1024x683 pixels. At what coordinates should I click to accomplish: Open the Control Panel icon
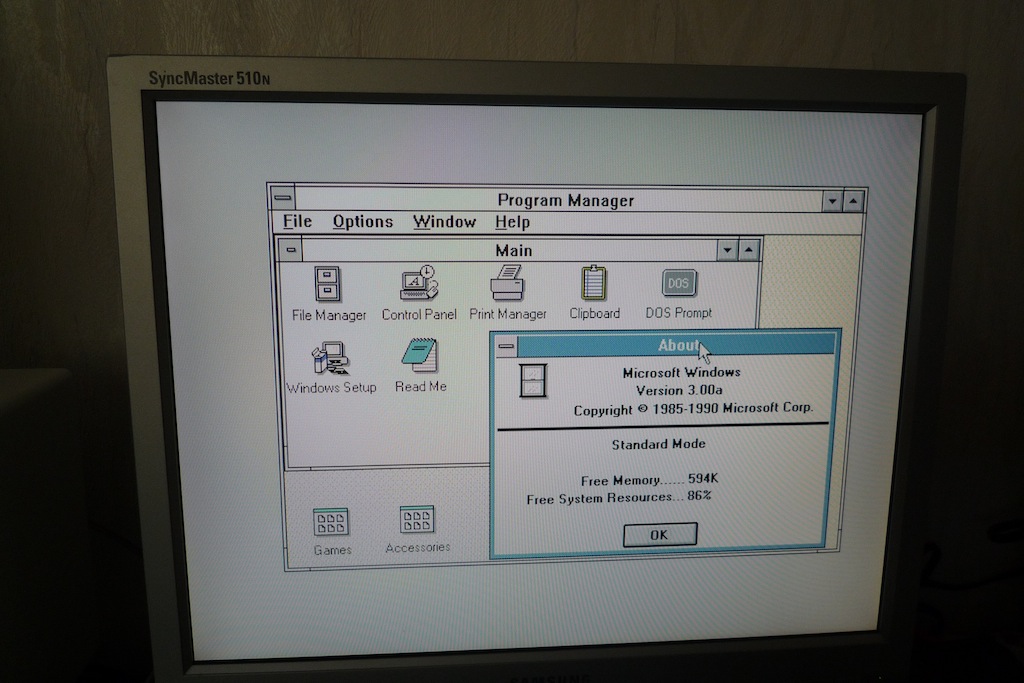(418, 283)
